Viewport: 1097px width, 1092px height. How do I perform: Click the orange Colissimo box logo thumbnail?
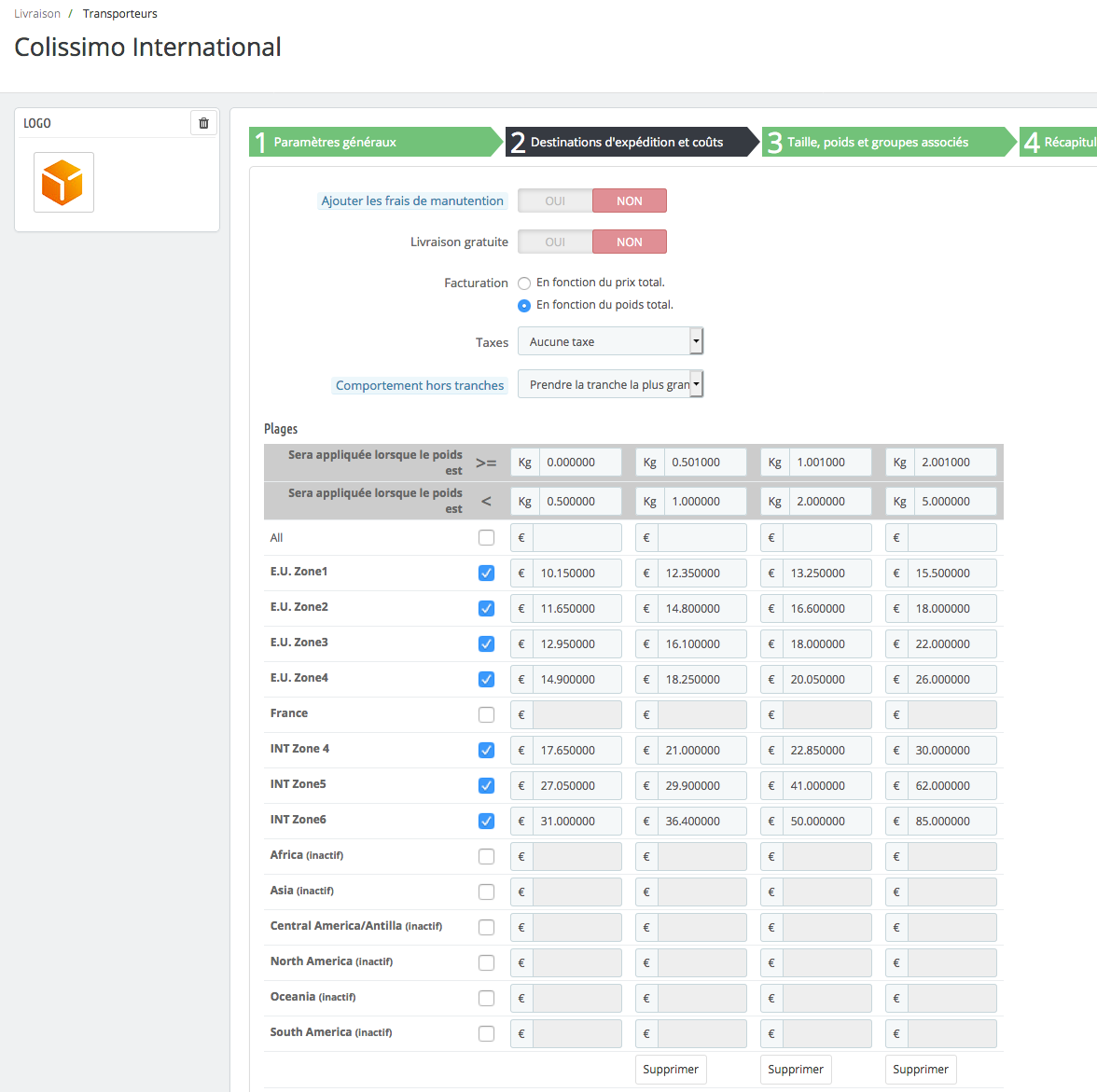63,183
